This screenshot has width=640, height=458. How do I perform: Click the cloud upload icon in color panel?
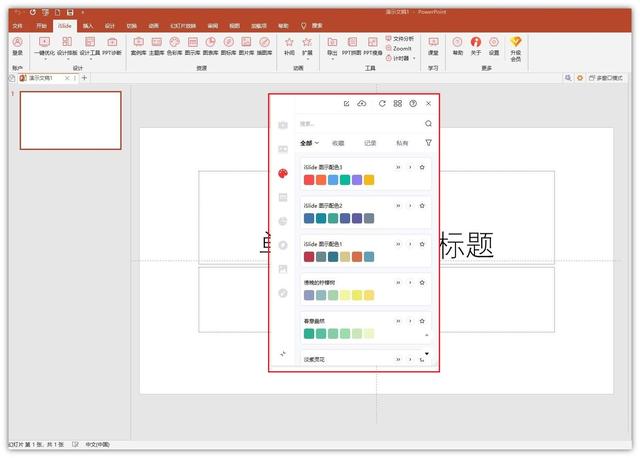pos(362,104)
